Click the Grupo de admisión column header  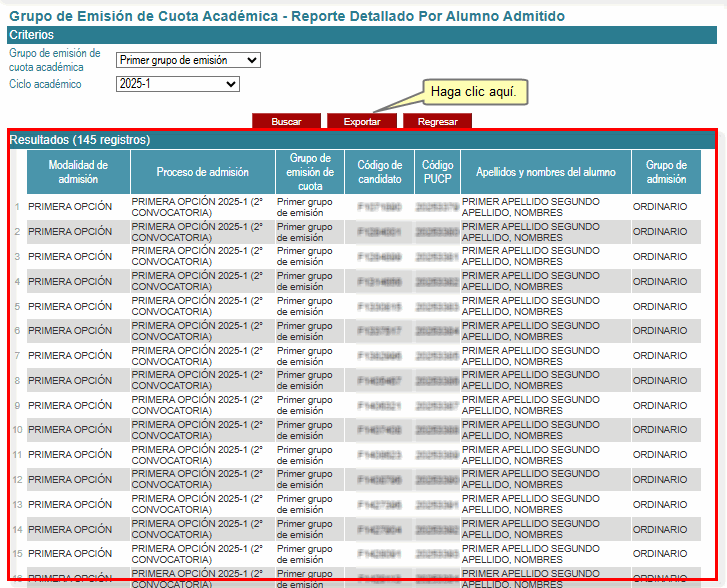coord(665,172)
